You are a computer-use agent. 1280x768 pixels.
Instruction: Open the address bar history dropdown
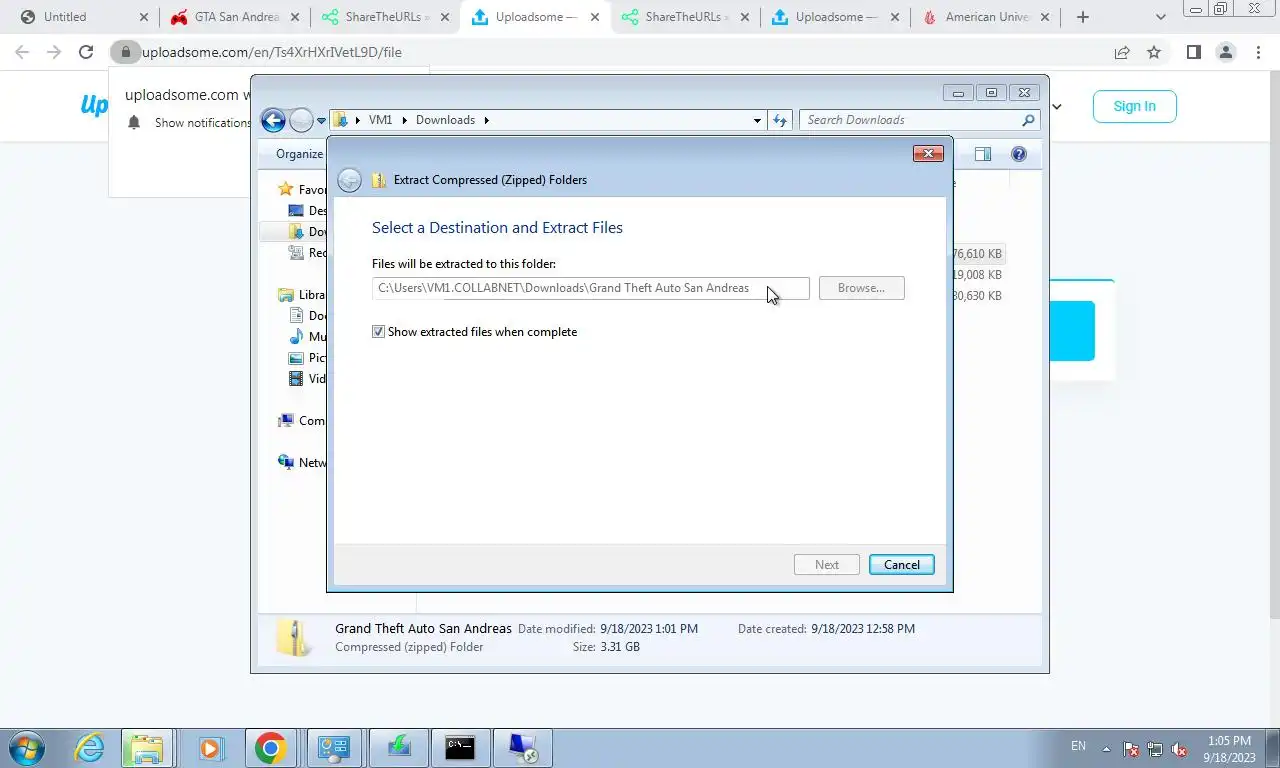coord(757,120)
